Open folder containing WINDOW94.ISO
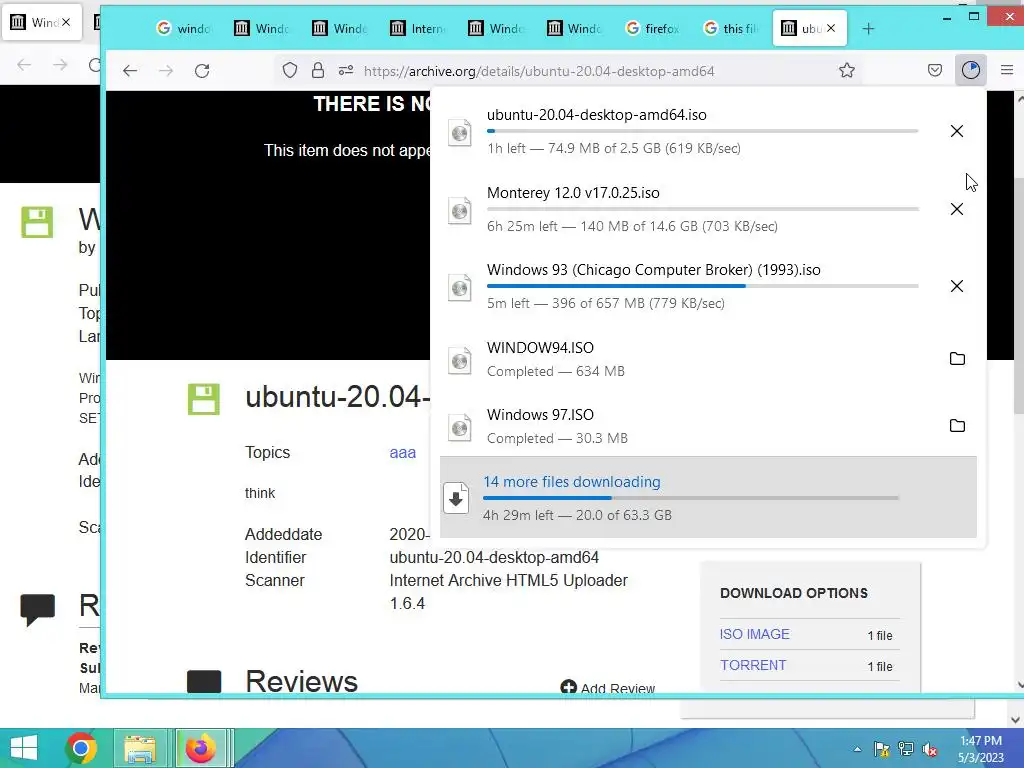Viewport: 1024px width, 768px height. pyautogui.click(x=957, y=359)
